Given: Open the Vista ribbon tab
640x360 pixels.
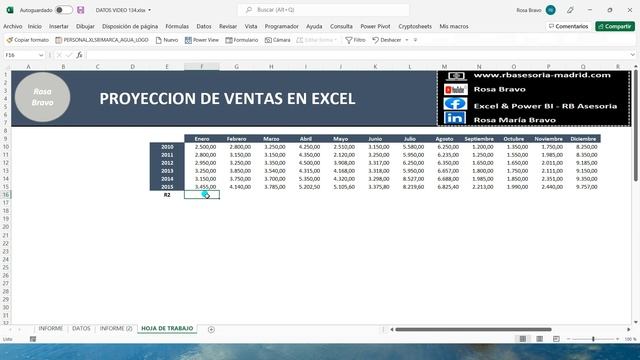Looking at the screenshot, I should coord(251,26).
